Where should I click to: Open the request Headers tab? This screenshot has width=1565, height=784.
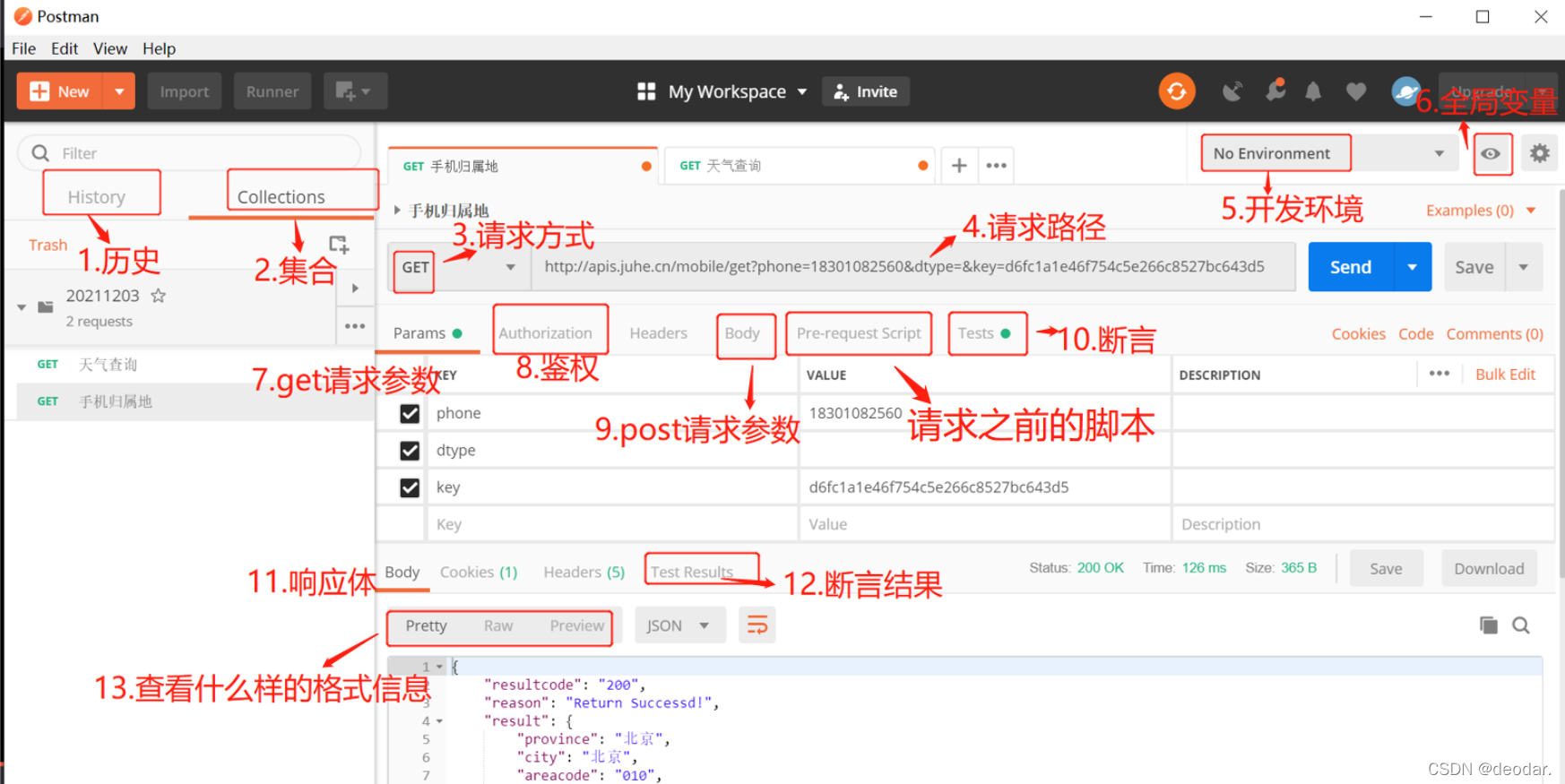[x=659, y=333]
